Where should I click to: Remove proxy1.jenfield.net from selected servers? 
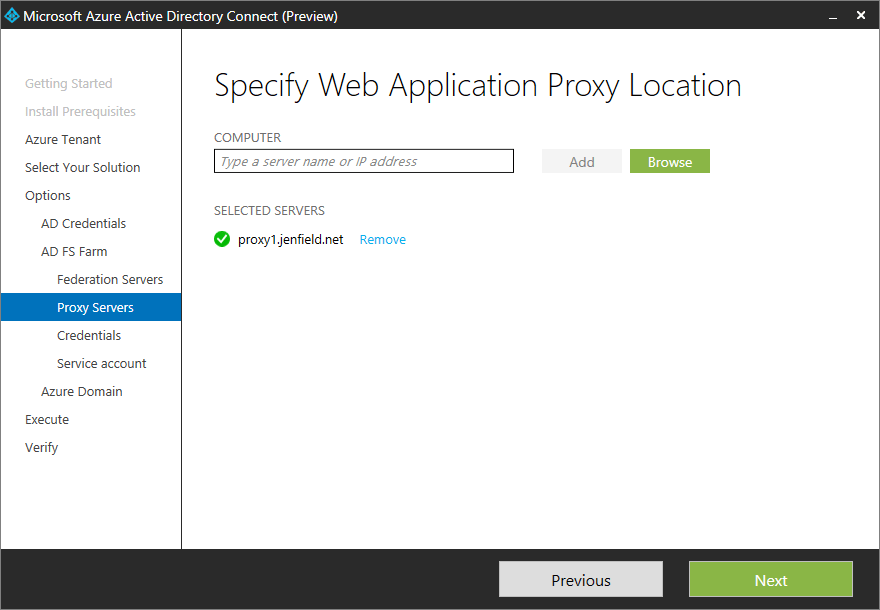[x=383, y=240]
